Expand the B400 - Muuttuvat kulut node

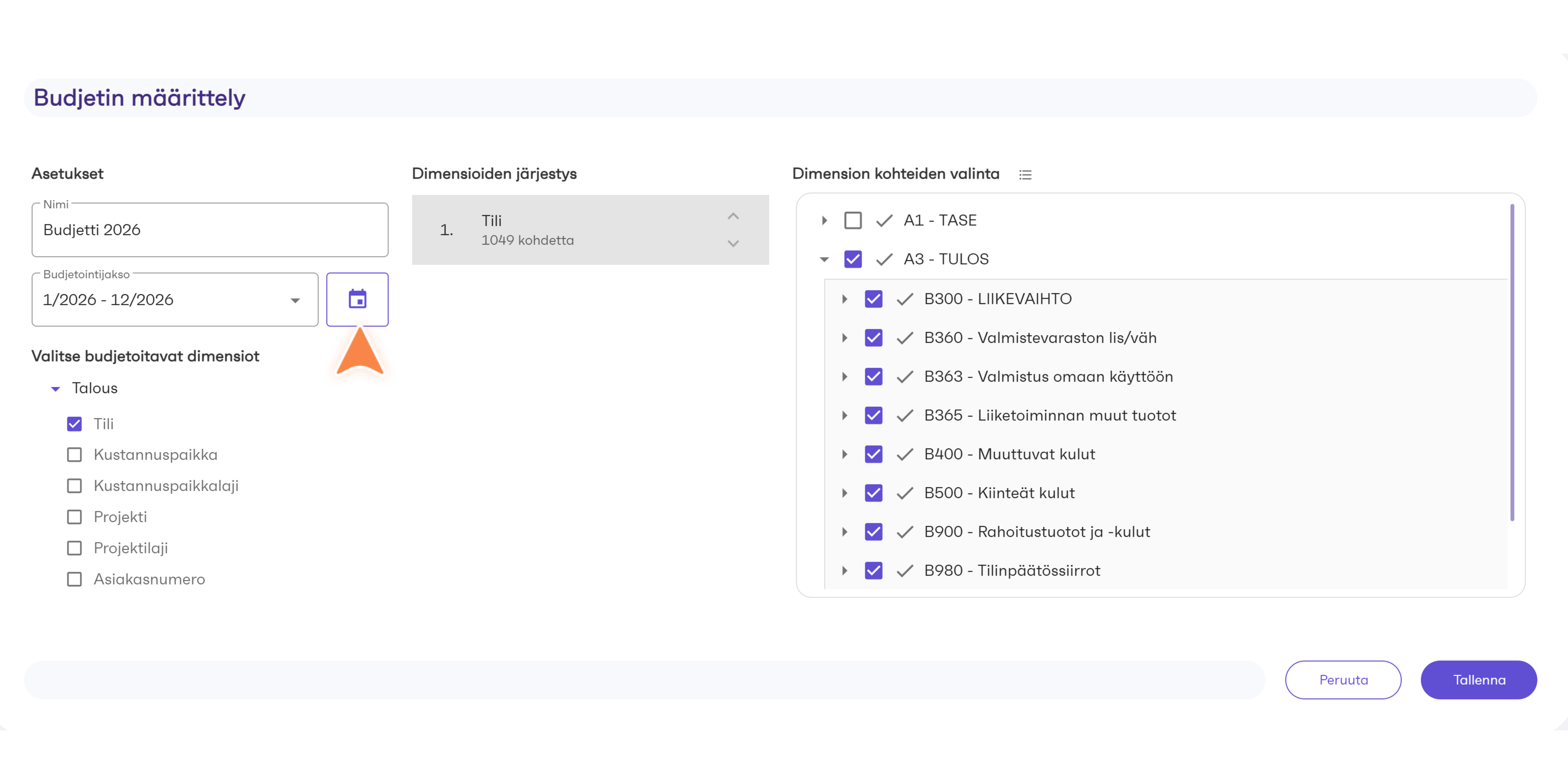(x=845, y=454)
